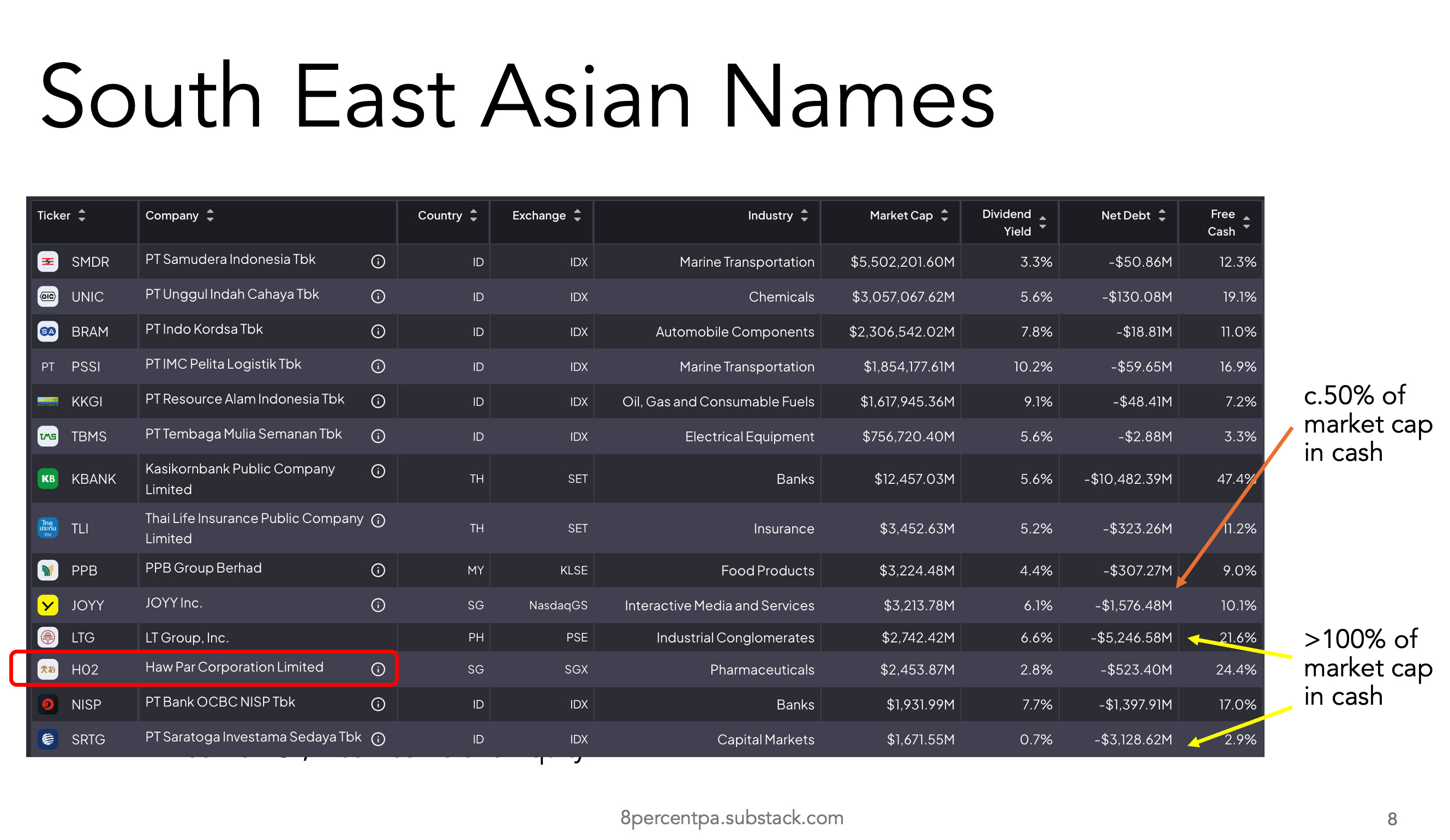The height and width of the screenshot is (840, 1450).
Task: Click KBANK green logo icon
Action: tap(48, 479)
